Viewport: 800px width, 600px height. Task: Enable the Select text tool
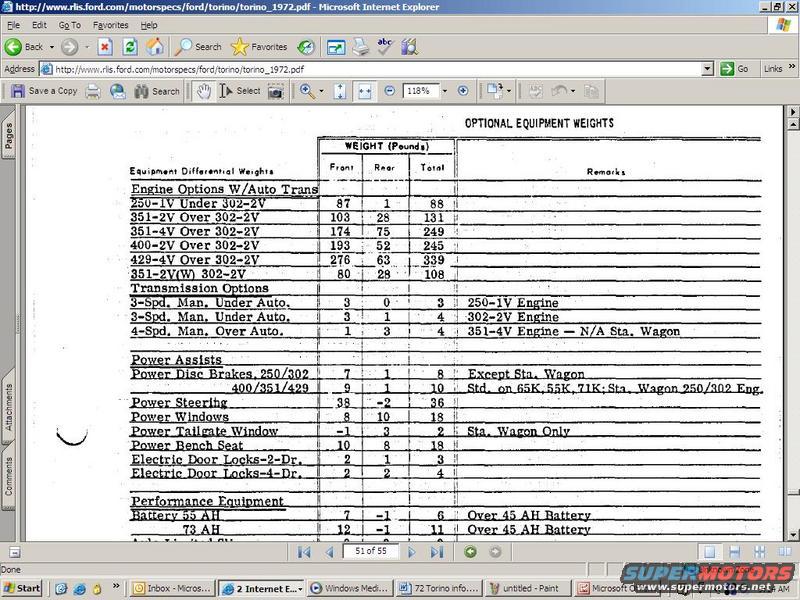[x=240, y=91]
